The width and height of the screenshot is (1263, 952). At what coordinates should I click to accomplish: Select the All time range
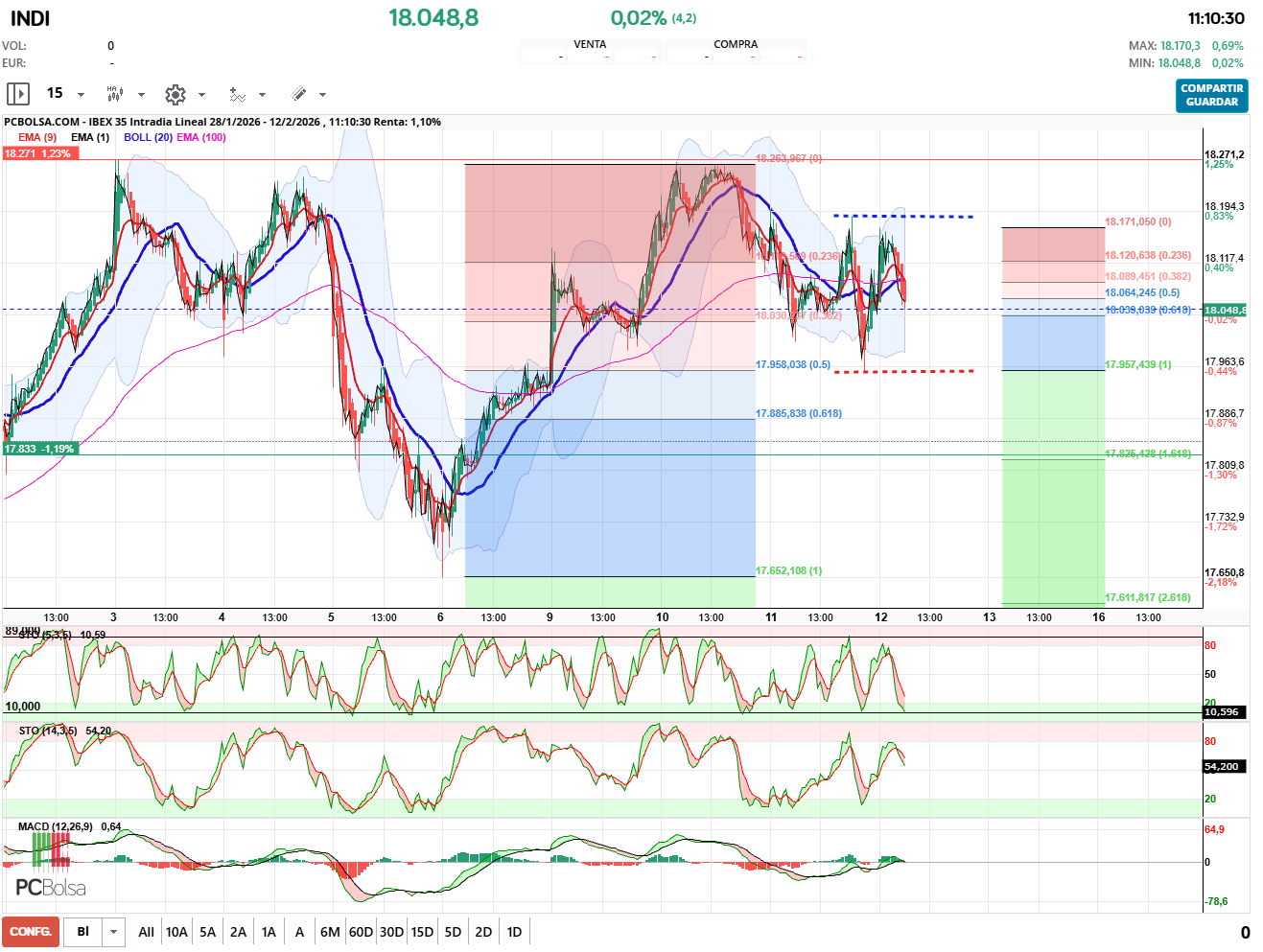(x=146, y=932)
